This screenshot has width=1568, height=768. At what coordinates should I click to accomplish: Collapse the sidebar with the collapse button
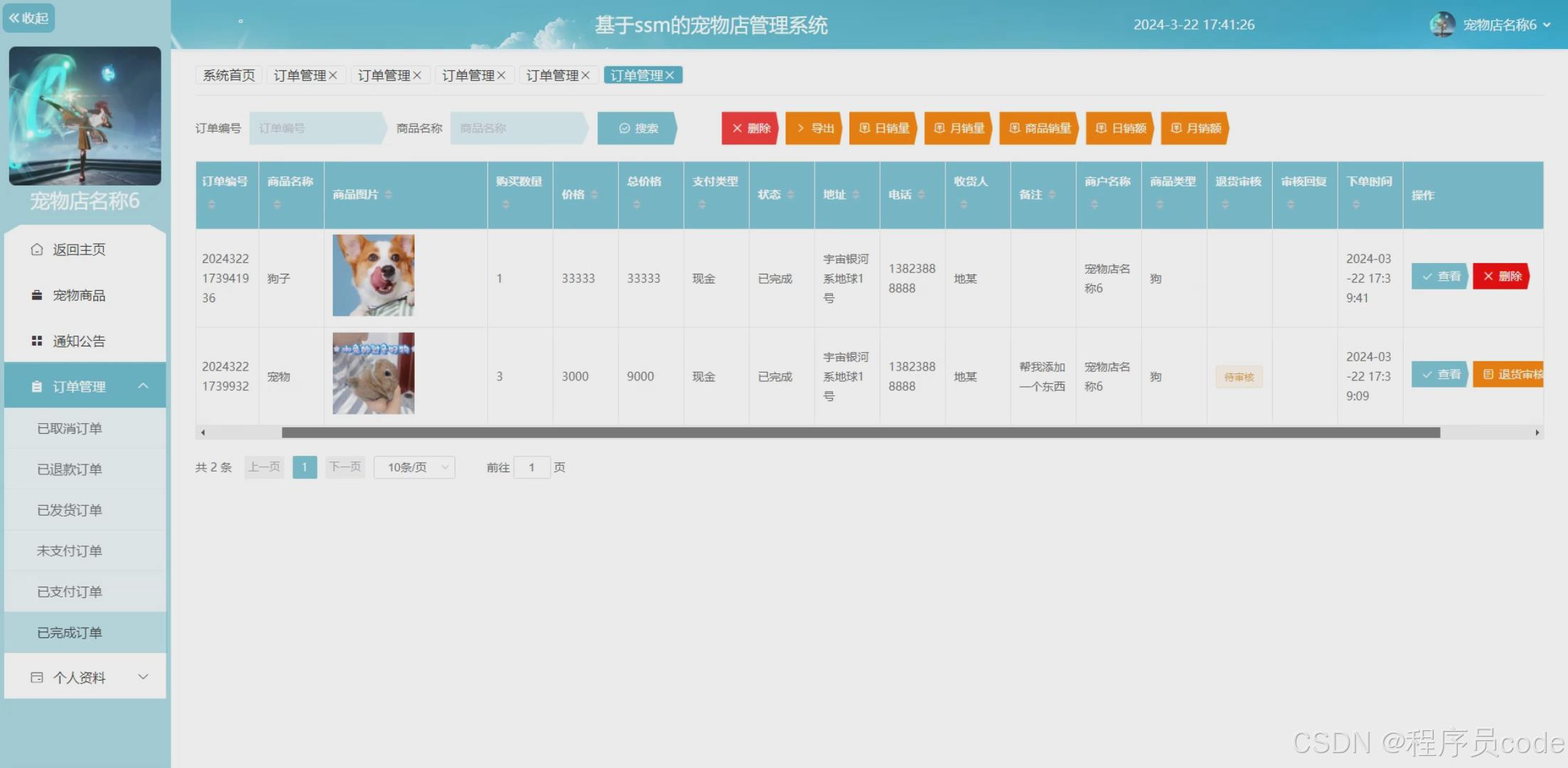pyautogui.click(x=29, y=18)
